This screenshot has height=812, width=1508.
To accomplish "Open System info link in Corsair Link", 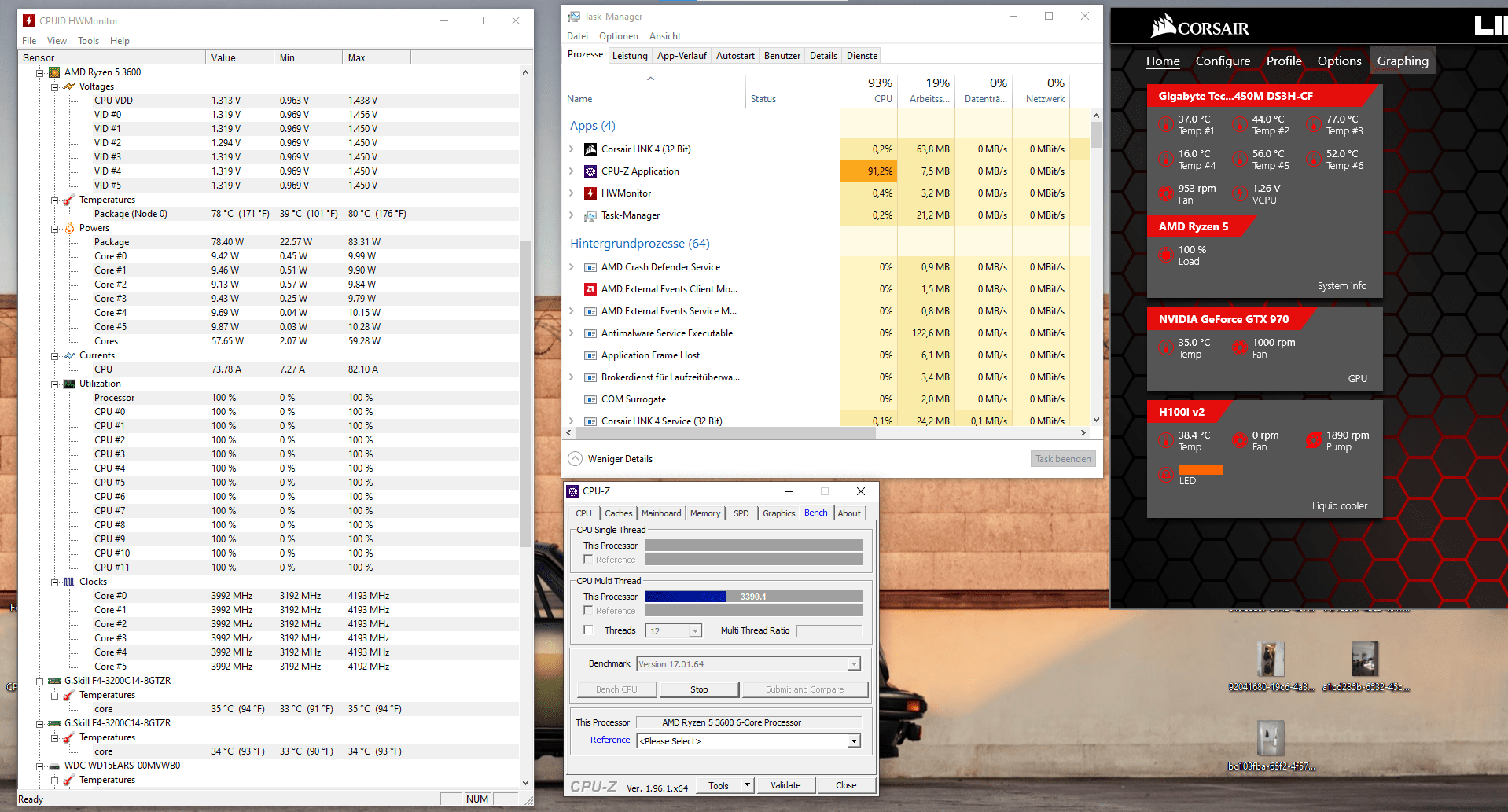I will coord(1342,286).
